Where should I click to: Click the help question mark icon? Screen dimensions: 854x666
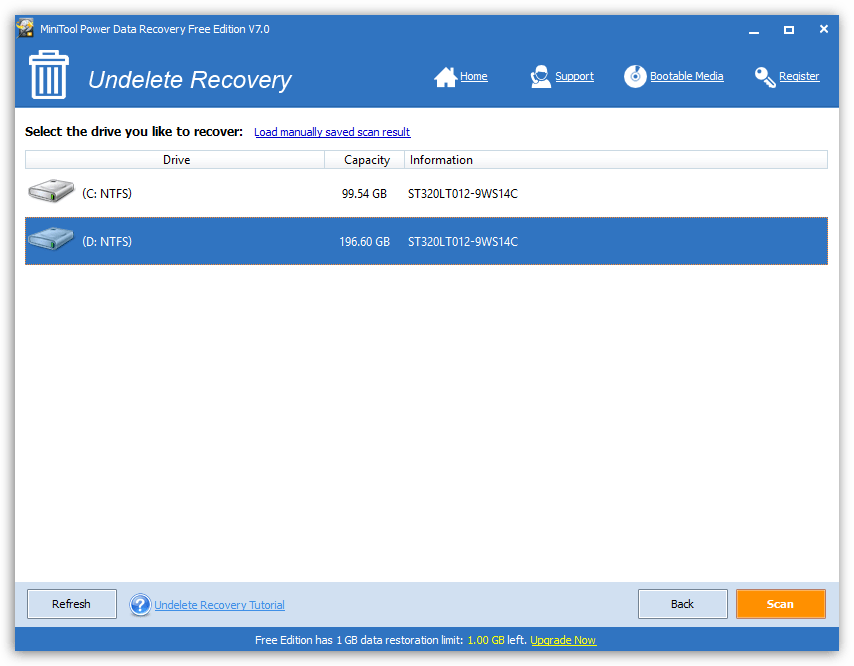click(140, 605)
